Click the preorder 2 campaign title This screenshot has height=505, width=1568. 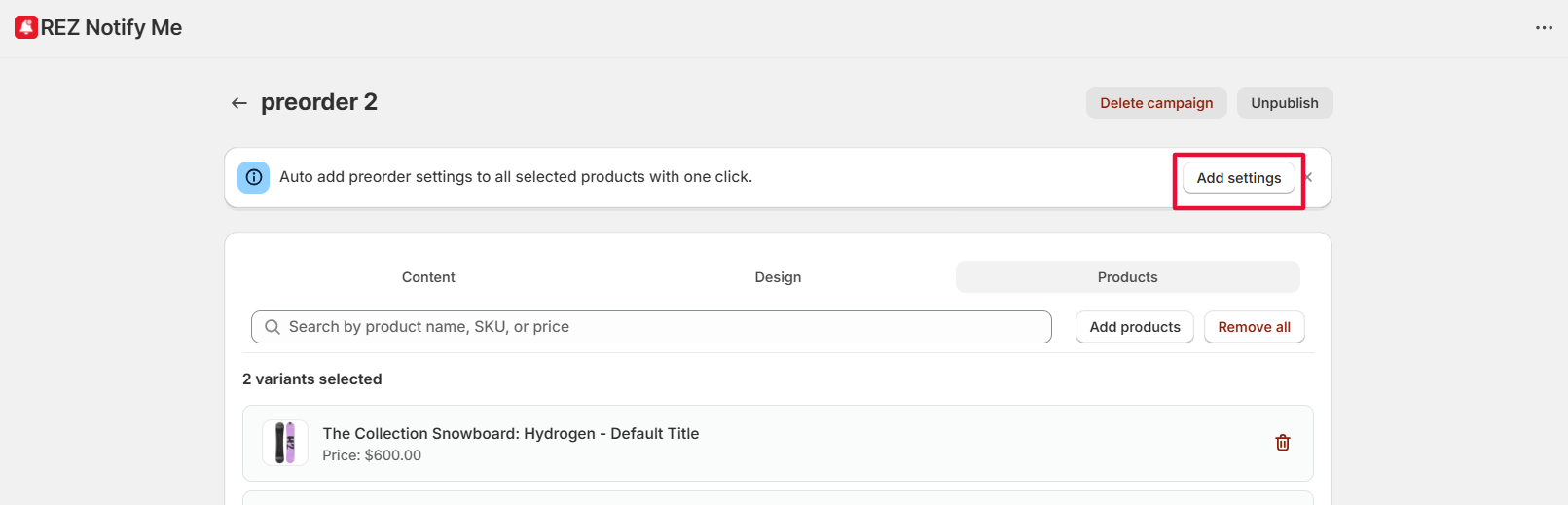(x=319, y=102)
